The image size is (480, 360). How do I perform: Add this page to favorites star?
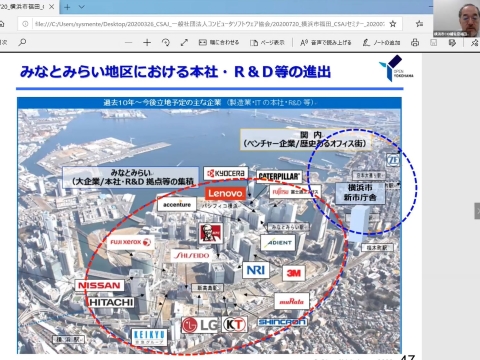click(x=393, y=24)
